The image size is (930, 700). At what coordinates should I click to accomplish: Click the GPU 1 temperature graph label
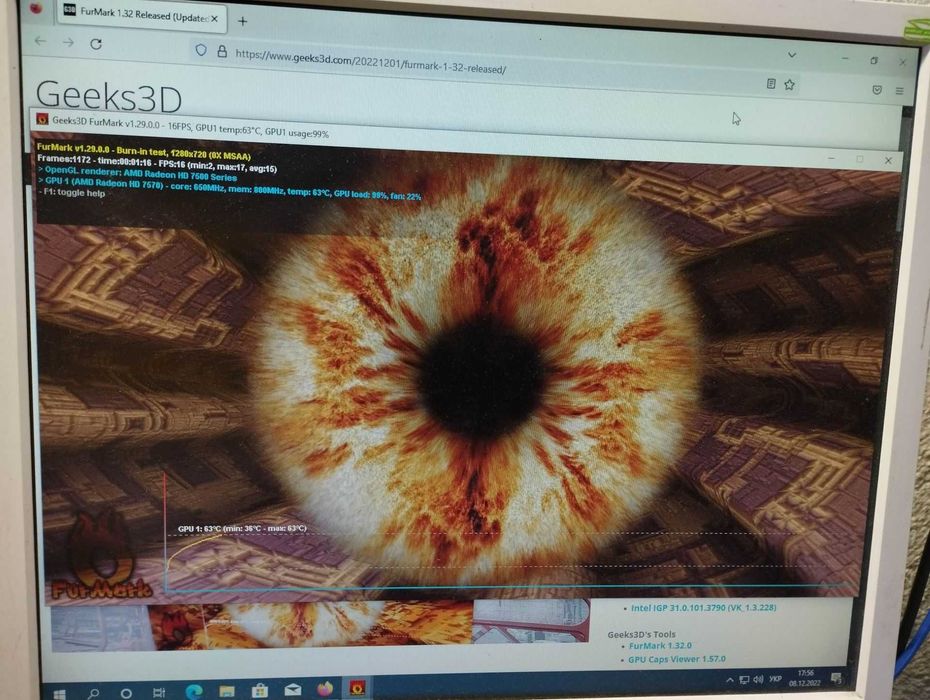tap(242, 528)
